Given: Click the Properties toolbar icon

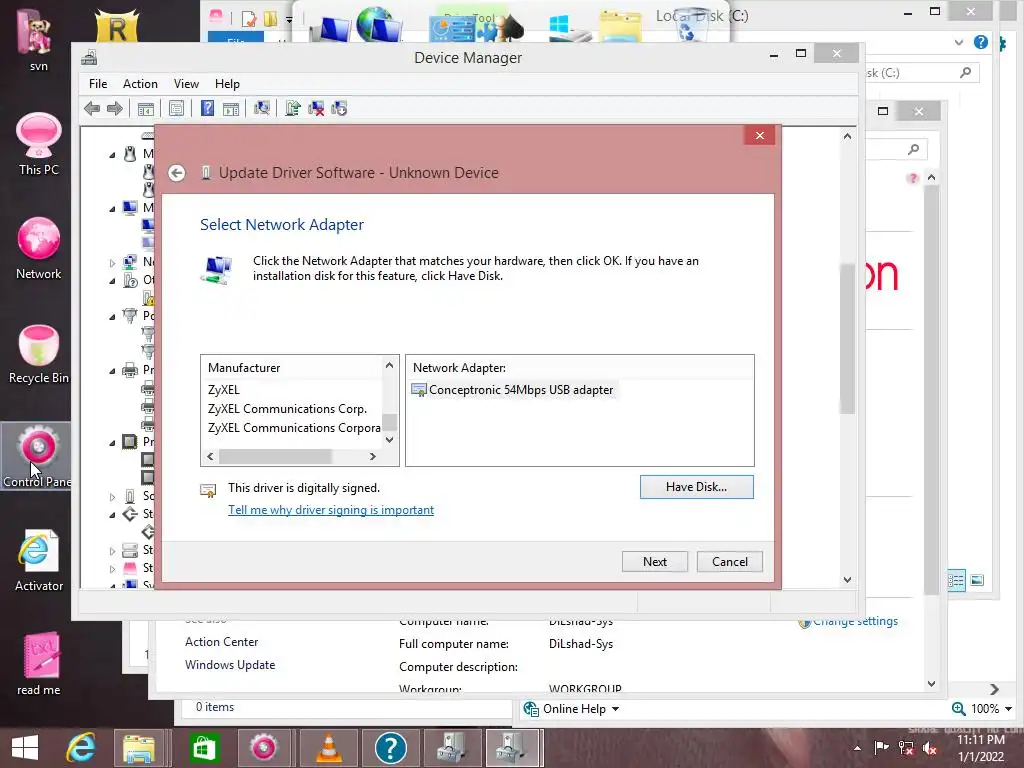Looking at the screenshot, I should (x=176, y=108).
